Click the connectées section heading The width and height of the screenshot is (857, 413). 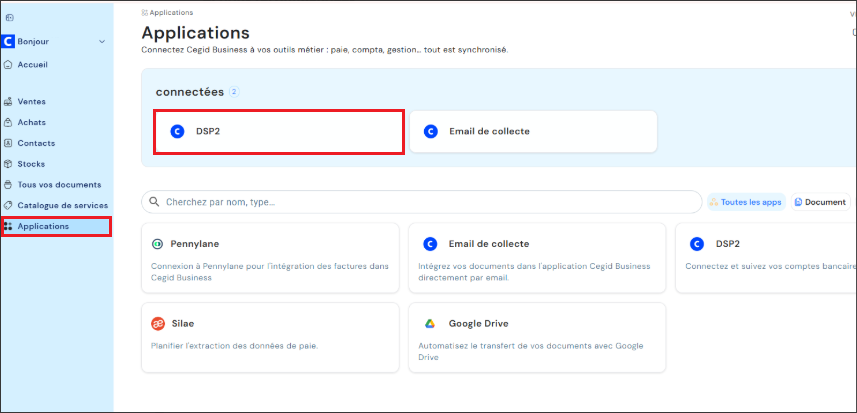pyautogui.click(x=190, y=92)
